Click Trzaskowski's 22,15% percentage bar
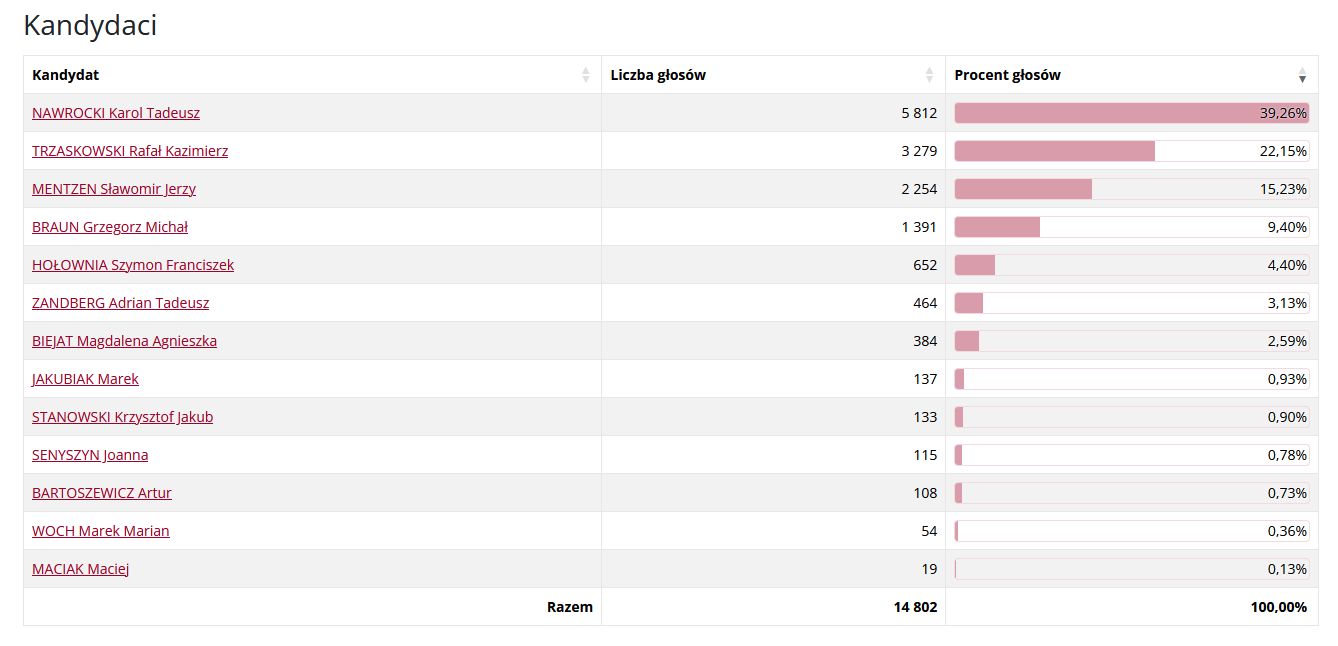Image resolution: width=1338 pixels, height=646 pixels. [x=1131, y=151]
